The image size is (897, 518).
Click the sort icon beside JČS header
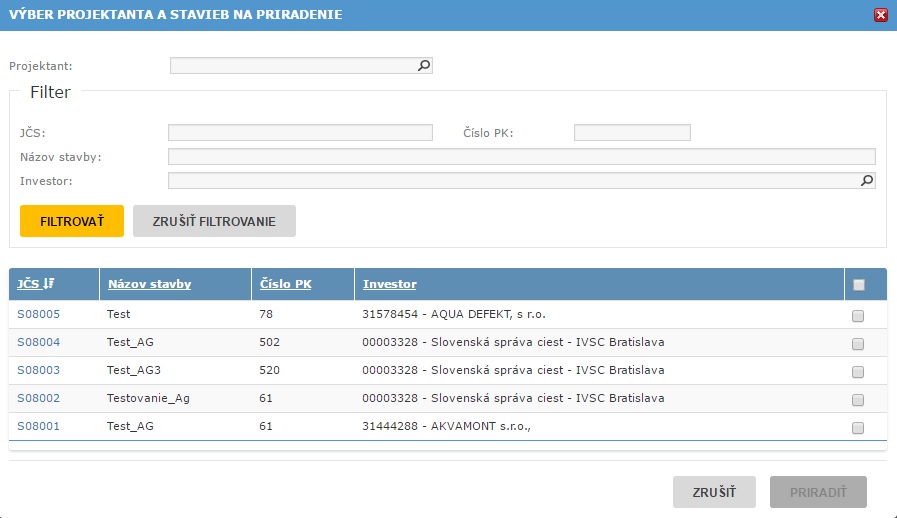(x=48, y=284)
